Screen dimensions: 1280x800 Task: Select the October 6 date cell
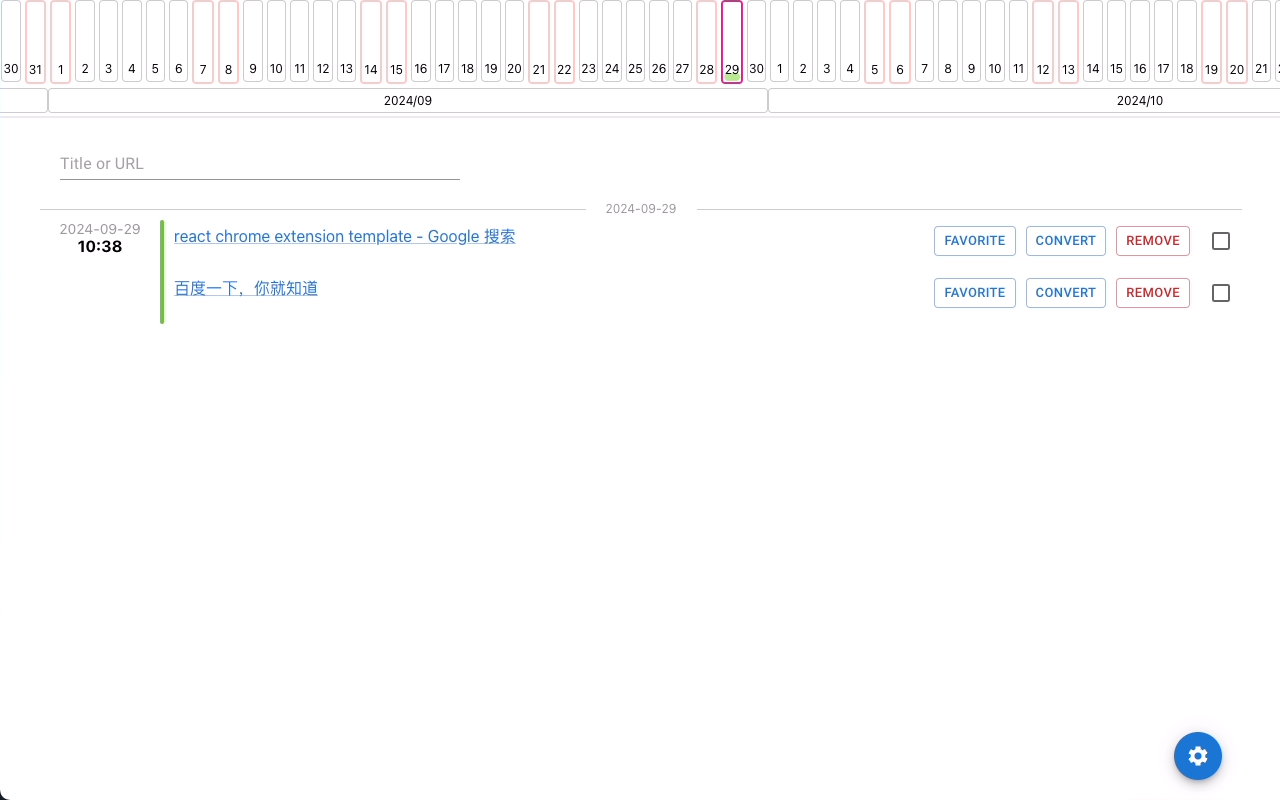[x=899, y=40]
